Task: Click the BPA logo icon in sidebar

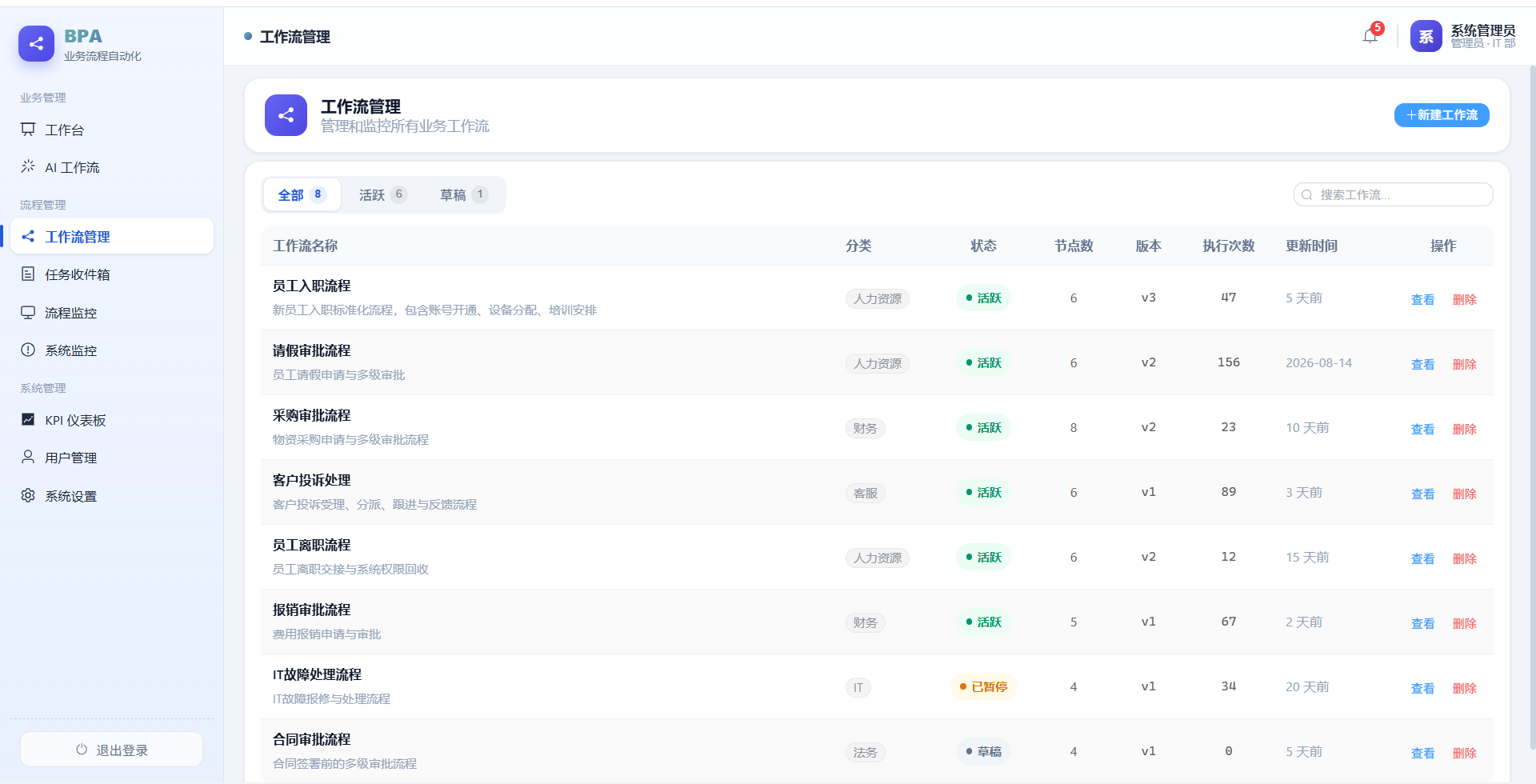Action: [36, 44]
